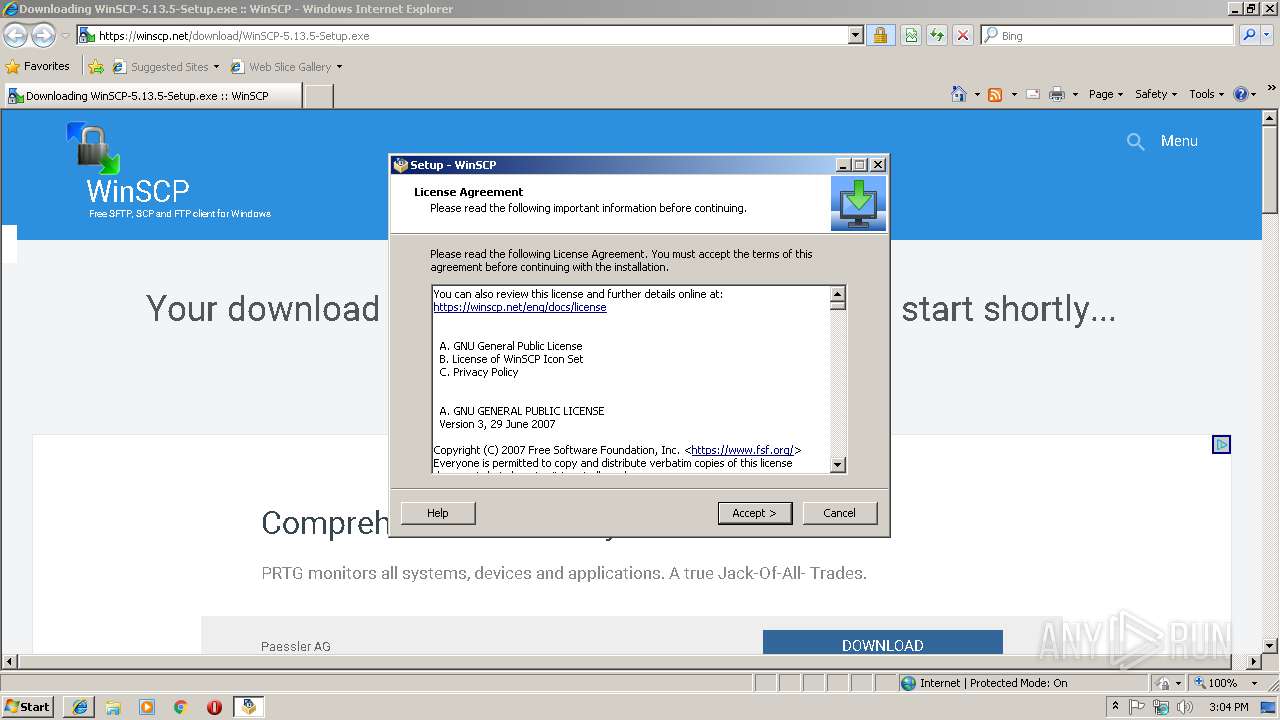Click the Show desktop button

[1270, 707]
